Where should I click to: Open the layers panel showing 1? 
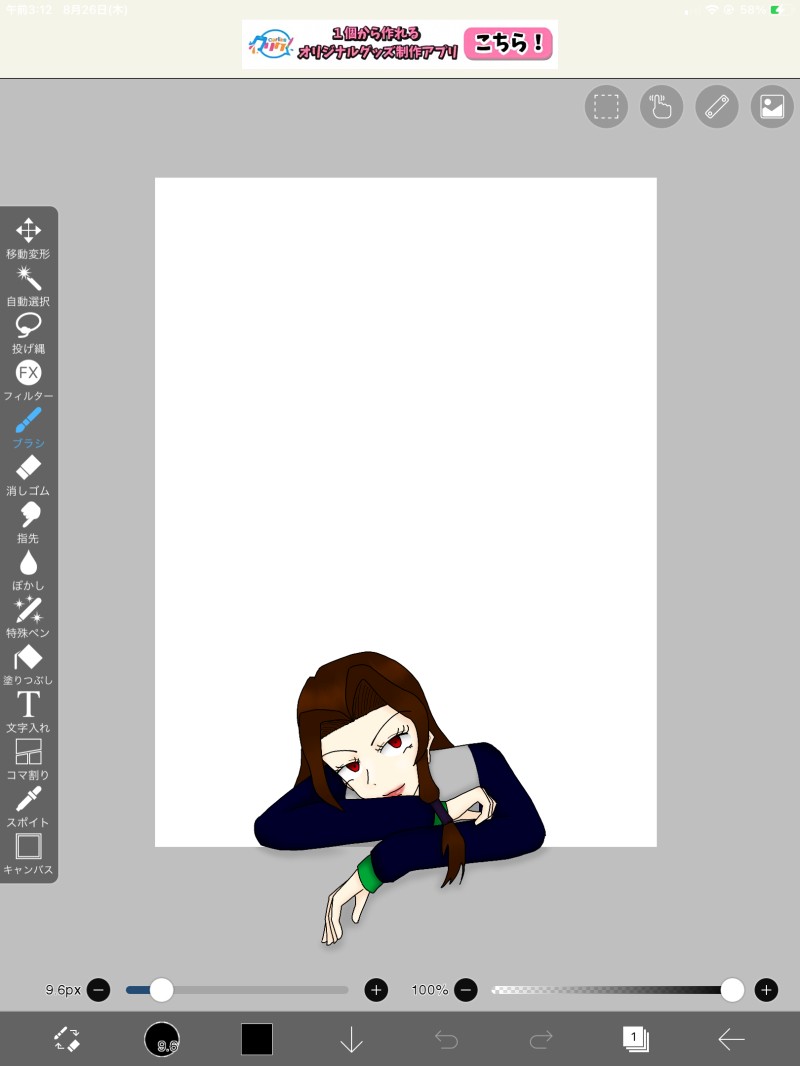pyautogui.click(x=636, y=1039)
